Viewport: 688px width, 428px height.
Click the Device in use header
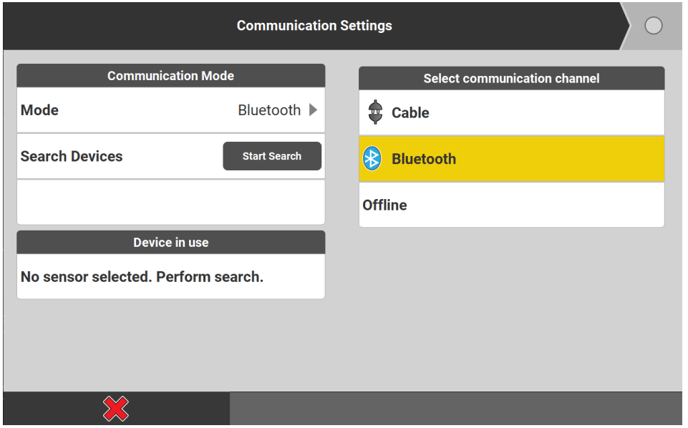click(x=171, y=242)
